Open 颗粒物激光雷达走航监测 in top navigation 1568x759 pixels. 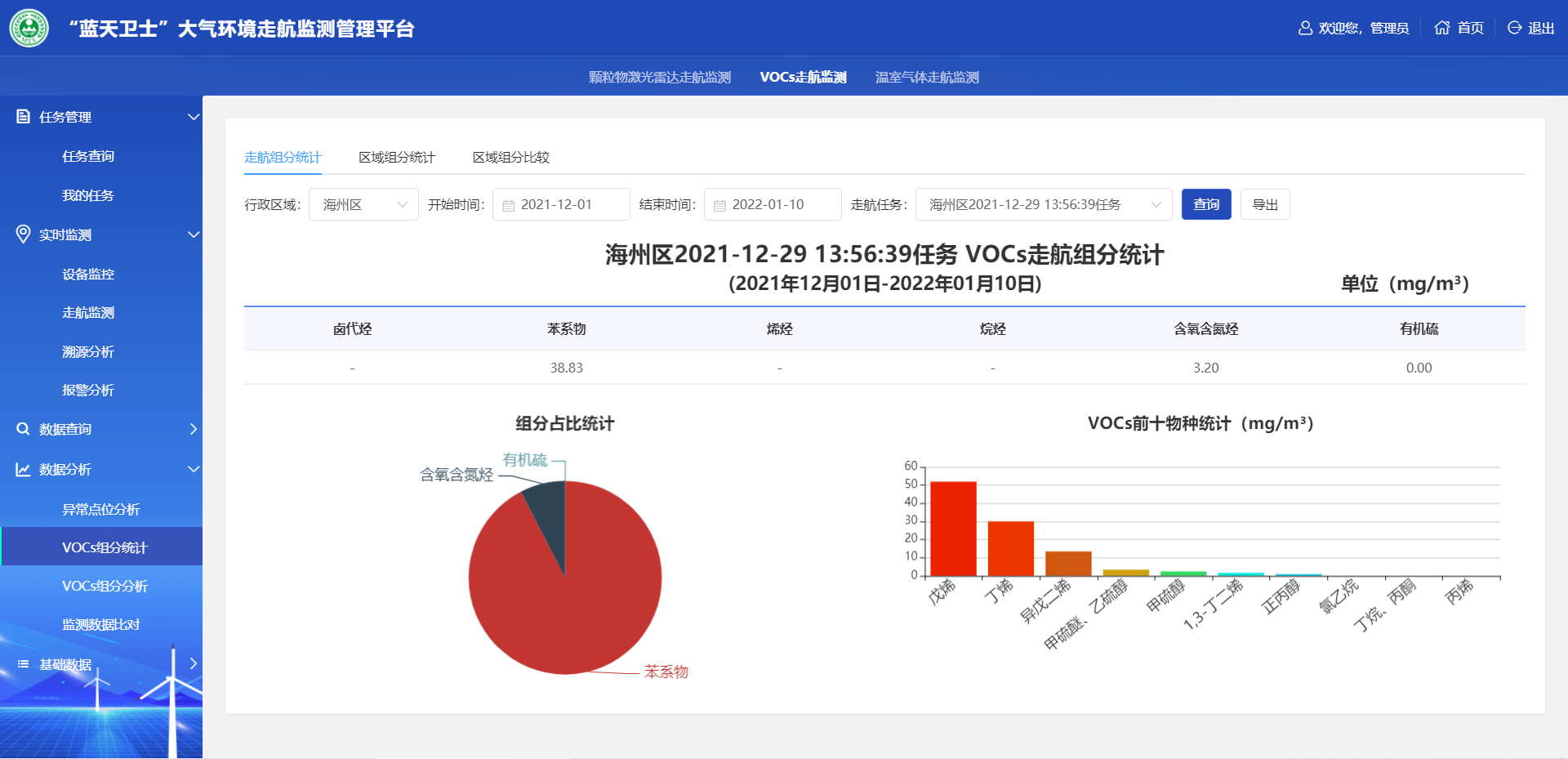[x=659, y=77]
